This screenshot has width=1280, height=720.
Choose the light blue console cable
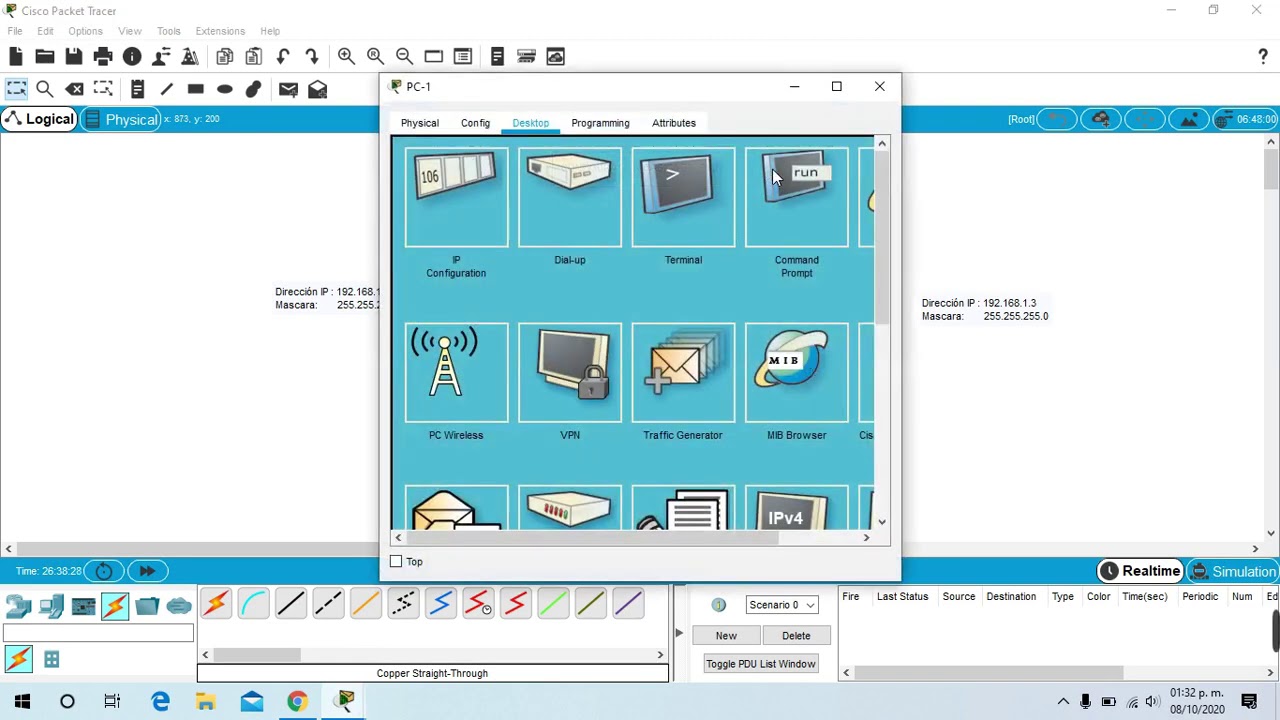tap(253, 604)
